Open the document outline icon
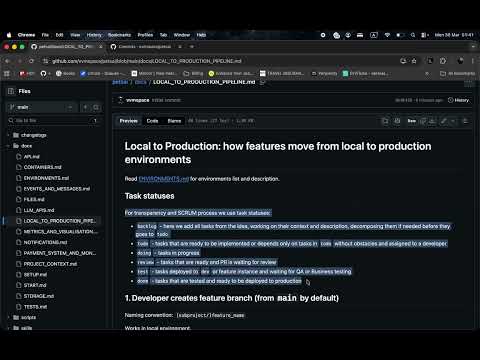 465,121
